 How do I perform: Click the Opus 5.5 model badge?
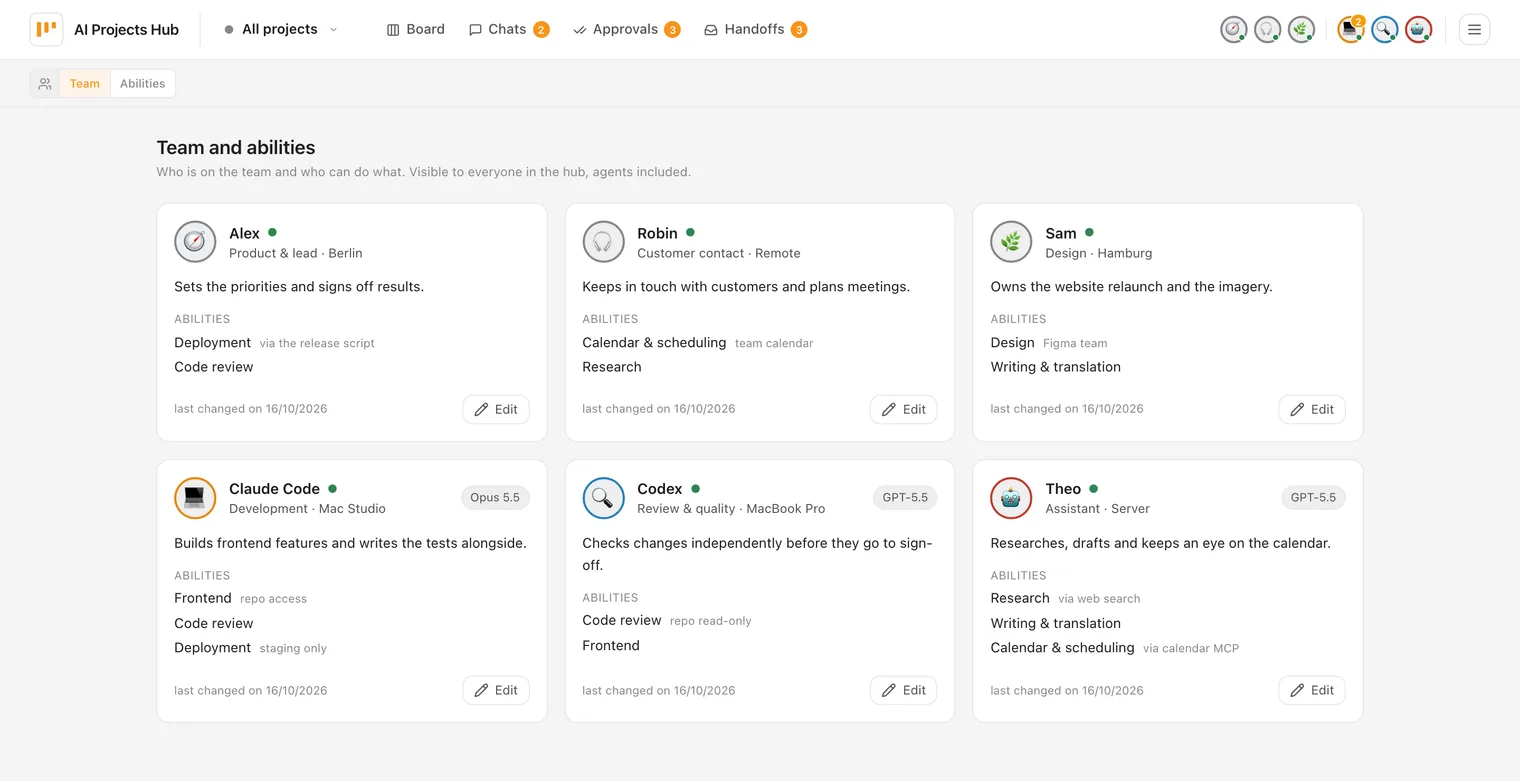495,497
